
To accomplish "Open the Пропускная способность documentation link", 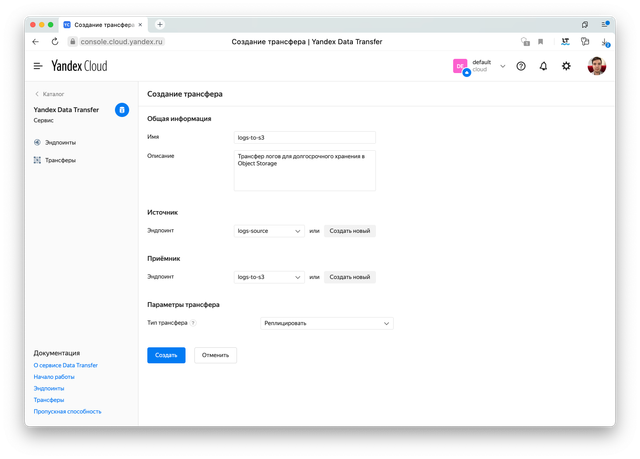I will (x=67, y=411).
